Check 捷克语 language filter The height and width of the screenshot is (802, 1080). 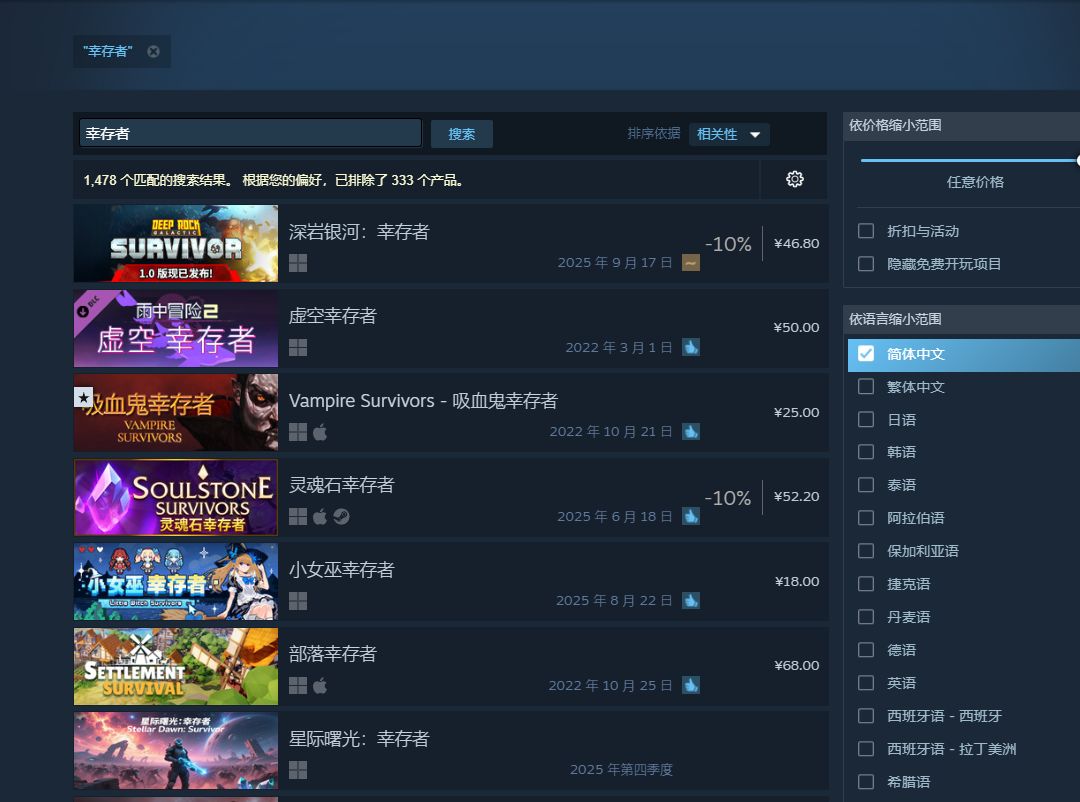pos(866,584)
